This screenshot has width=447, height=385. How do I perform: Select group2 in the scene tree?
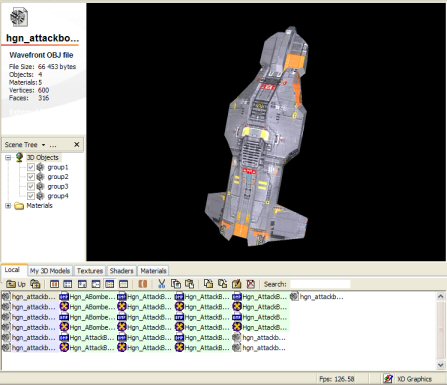tap(58, 177)
